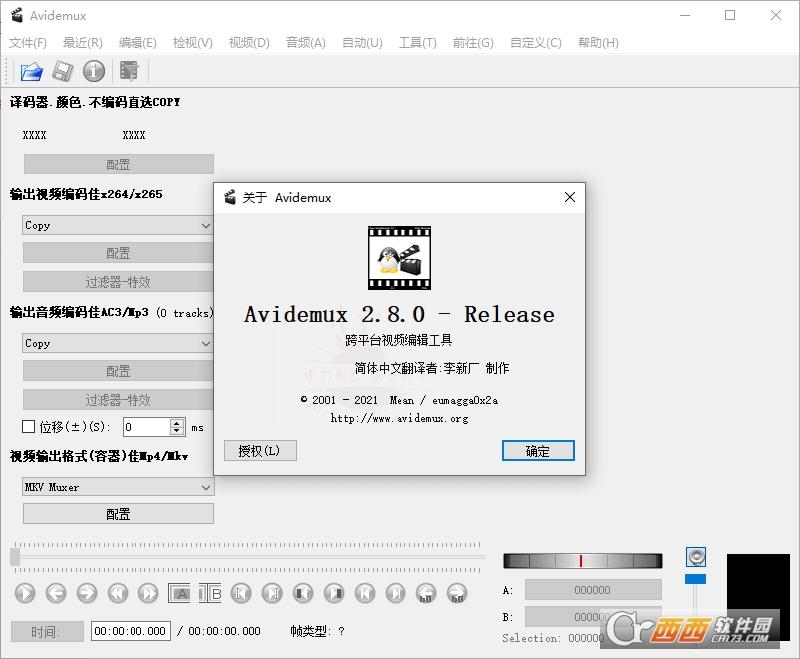Click 确定 in the About dialog

[538, 451]
